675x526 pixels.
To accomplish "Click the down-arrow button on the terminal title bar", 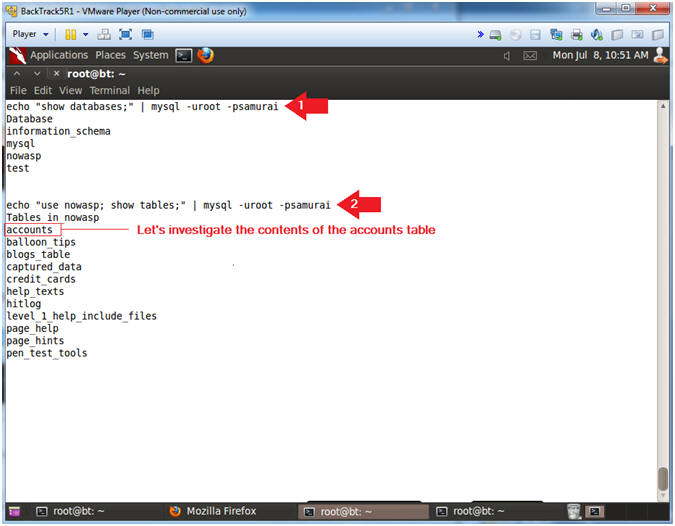I will click(37, 74).
